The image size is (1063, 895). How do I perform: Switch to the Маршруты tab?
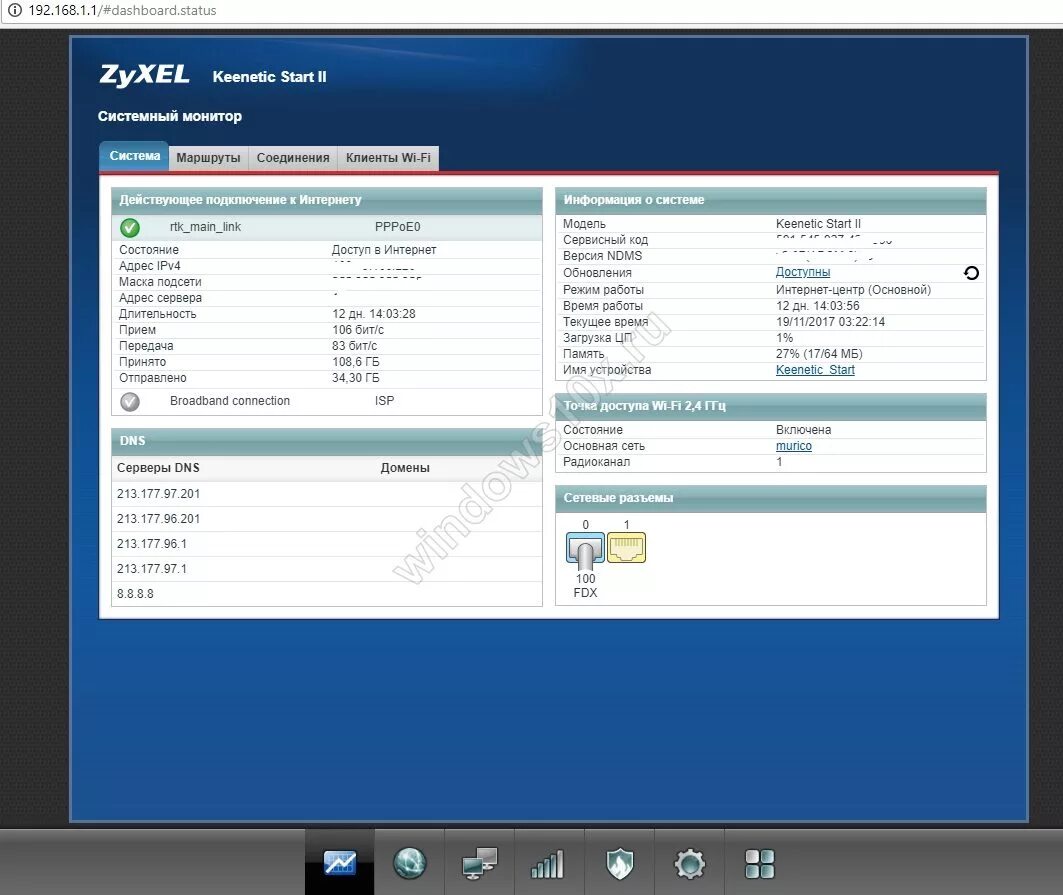coord(208,157)
